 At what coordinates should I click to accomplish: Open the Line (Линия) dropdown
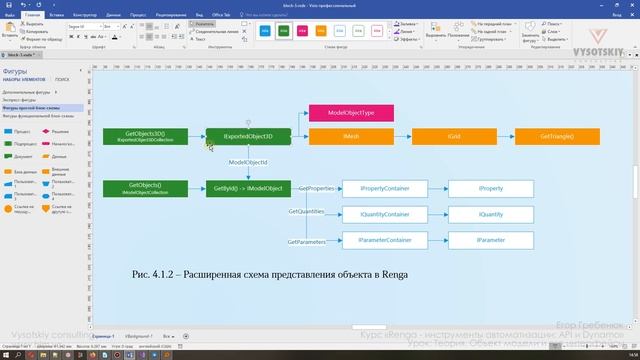click(x=404, y=31)
